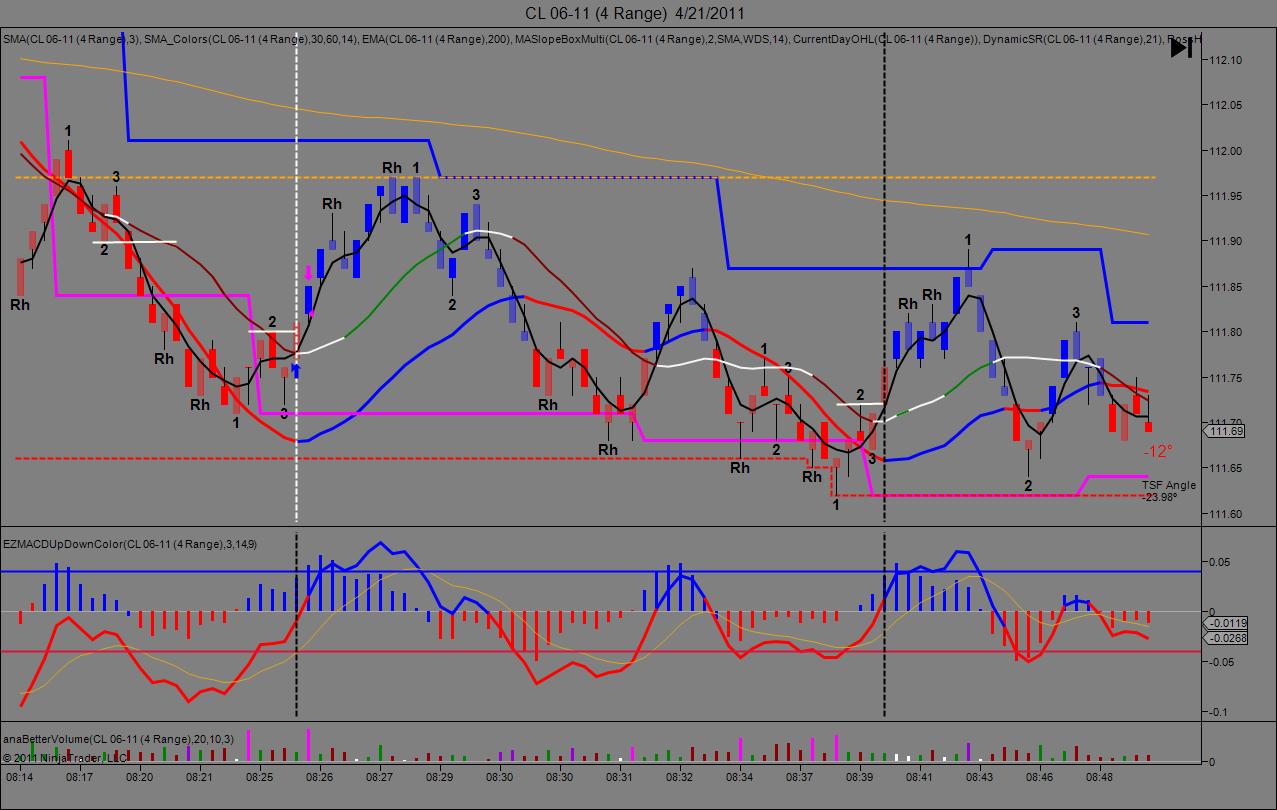Click the anaBetterVolume panel label

118,738
